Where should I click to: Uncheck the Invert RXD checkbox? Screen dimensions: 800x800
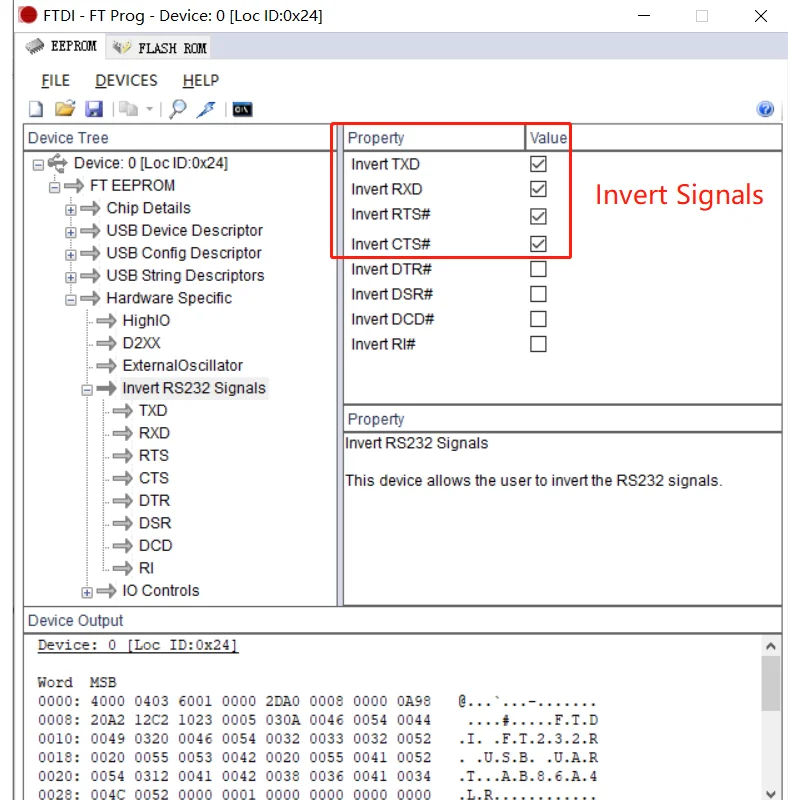(x=538, y=189)
